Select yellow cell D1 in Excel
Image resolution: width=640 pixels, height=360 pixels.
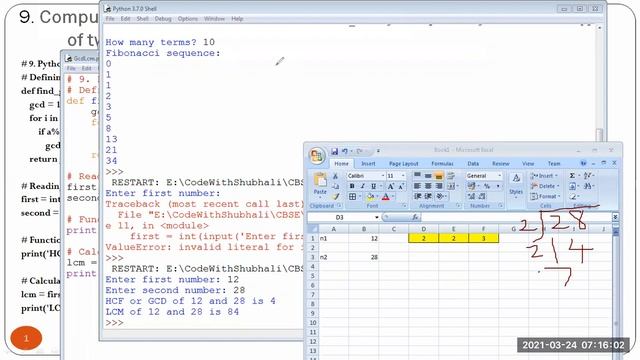424,238
